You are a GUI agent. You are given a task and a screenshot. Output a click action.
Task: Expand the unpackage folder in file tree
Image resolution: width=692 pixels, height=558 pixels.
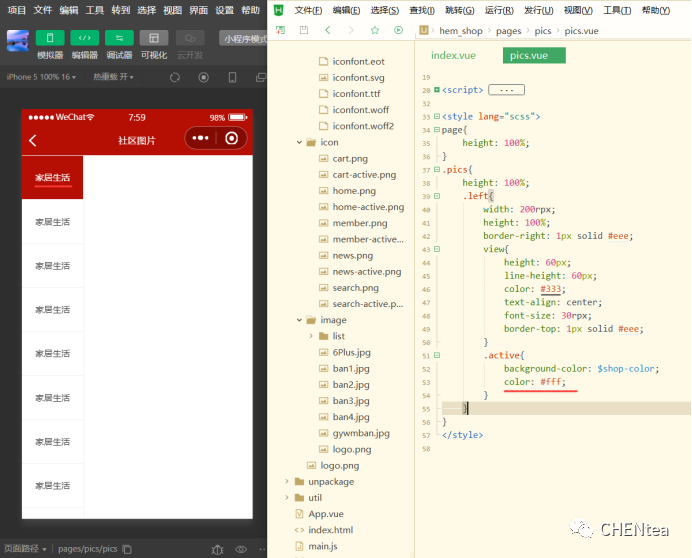tap(287, 482)
